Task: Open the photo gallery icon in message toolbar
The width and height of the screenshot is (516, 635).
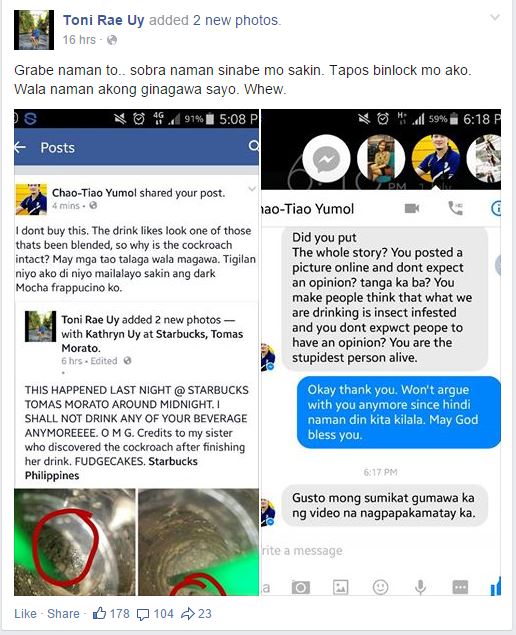Action: pyautogui.click(x=340, y=587)
